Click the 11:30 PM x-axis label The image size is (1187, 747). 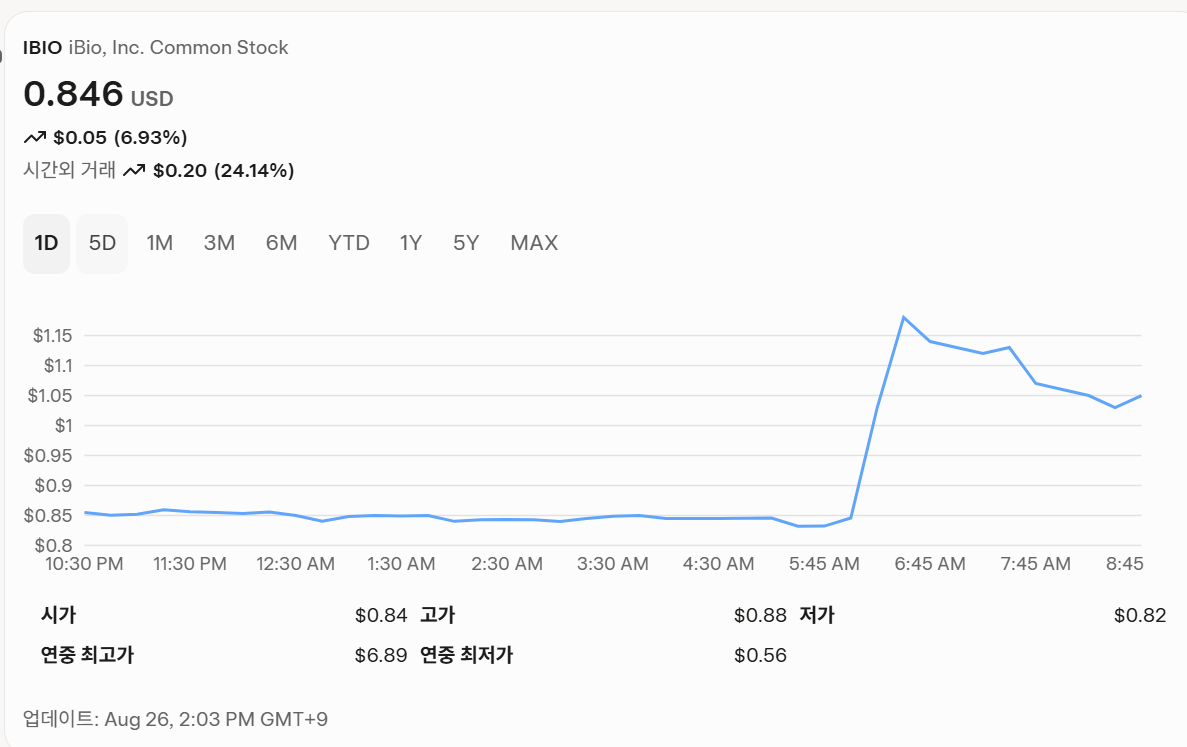coord(190,564)
